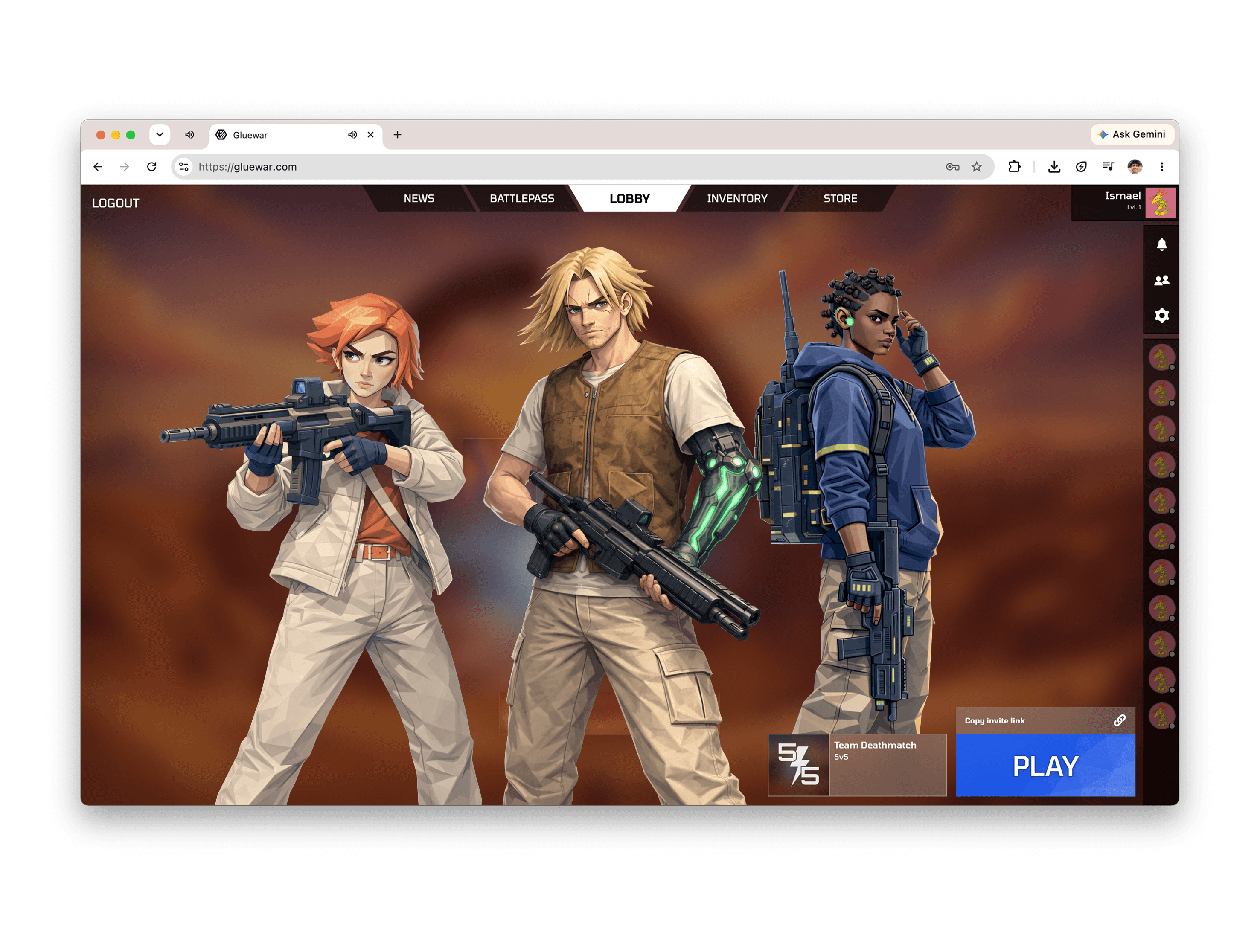Click the LOGOUT link

[116, 203]
